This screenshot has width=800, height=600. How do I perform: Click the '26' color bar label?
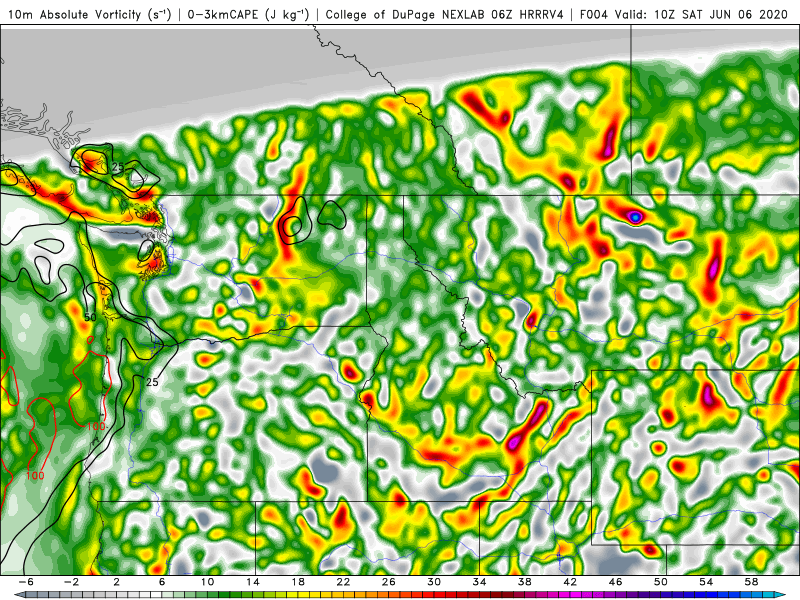pyautogui.click(x=389, y=582)
